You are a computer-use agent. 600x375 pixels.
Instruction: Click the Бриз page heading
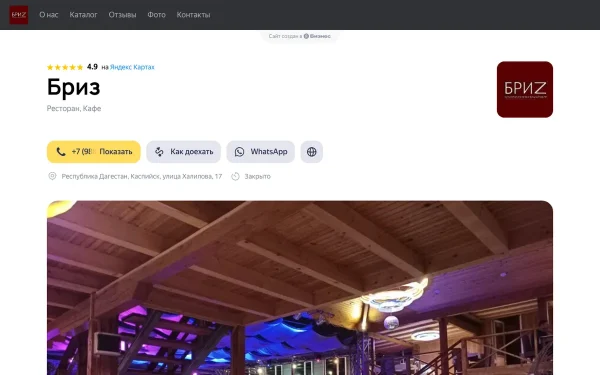(x=73, y=87)
